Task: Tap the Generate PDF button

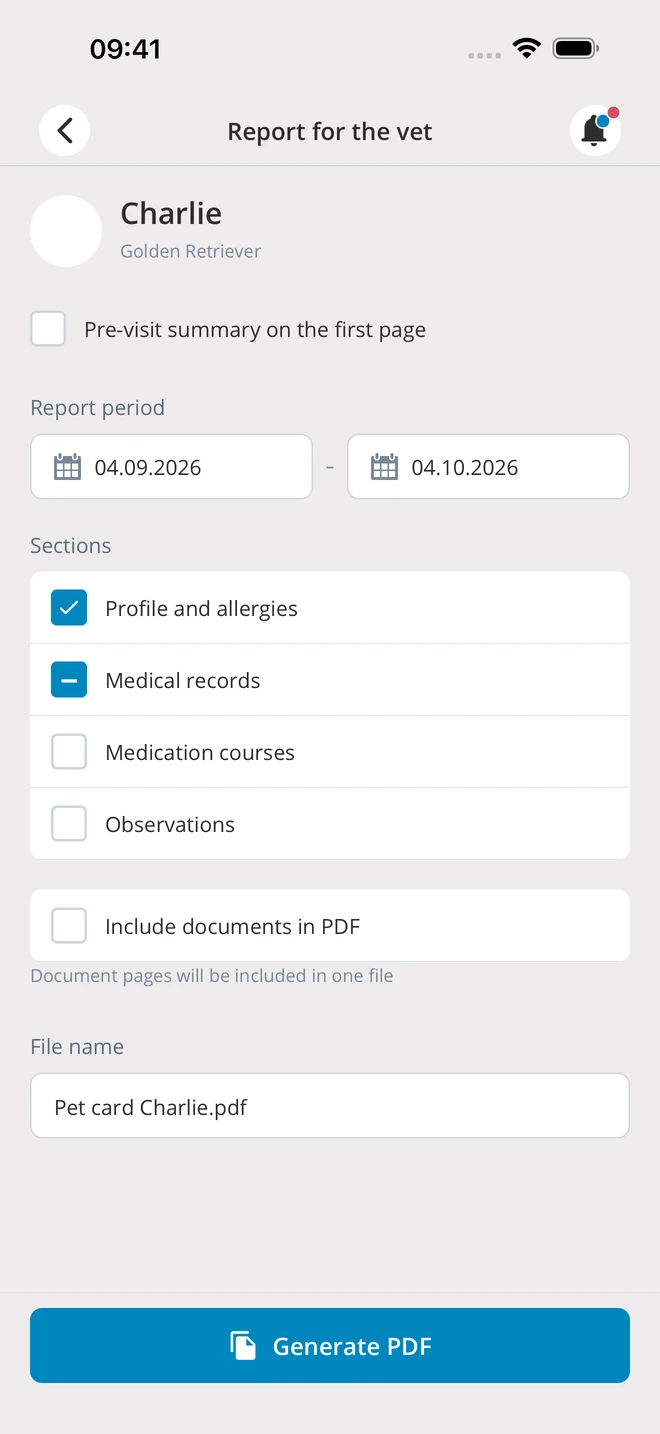Action: coord(330,1346)
